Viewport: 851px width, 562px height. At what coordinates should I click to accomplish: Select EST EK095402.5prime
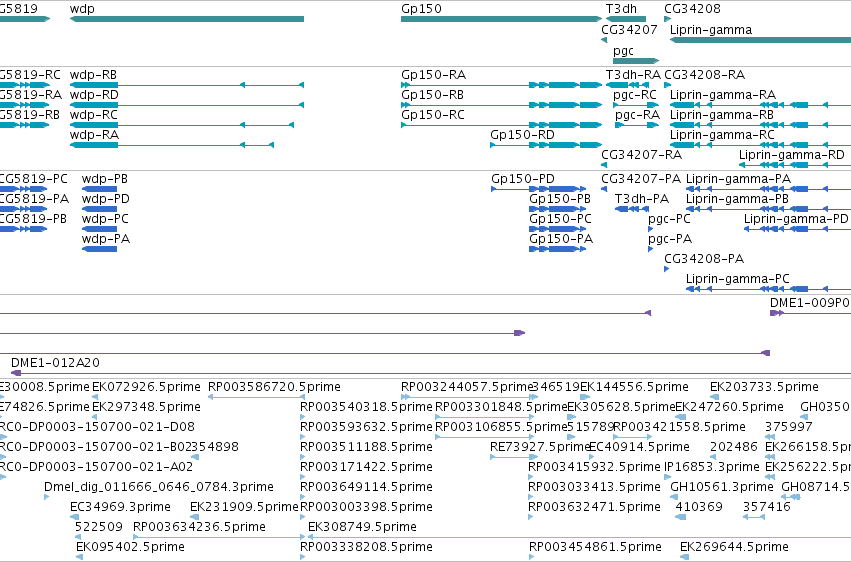[79, 557]
